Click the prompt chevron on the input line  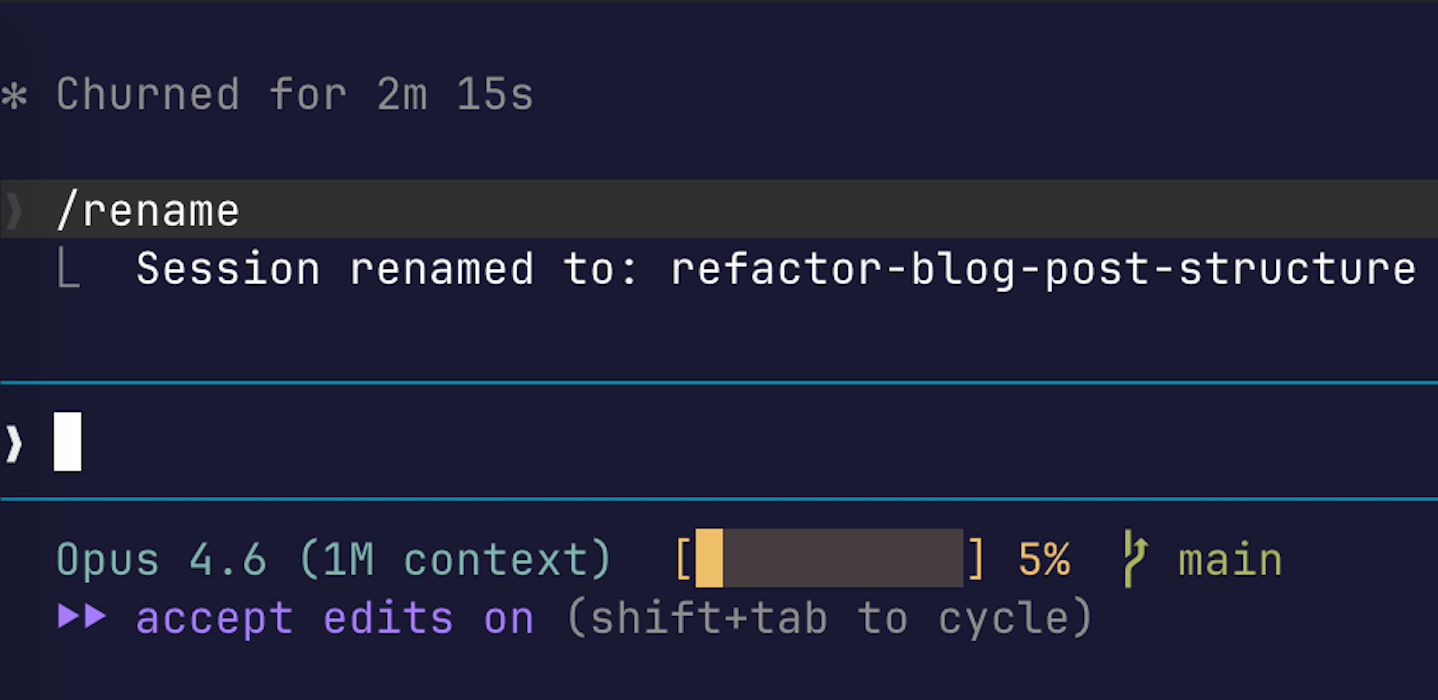(14, 443)
